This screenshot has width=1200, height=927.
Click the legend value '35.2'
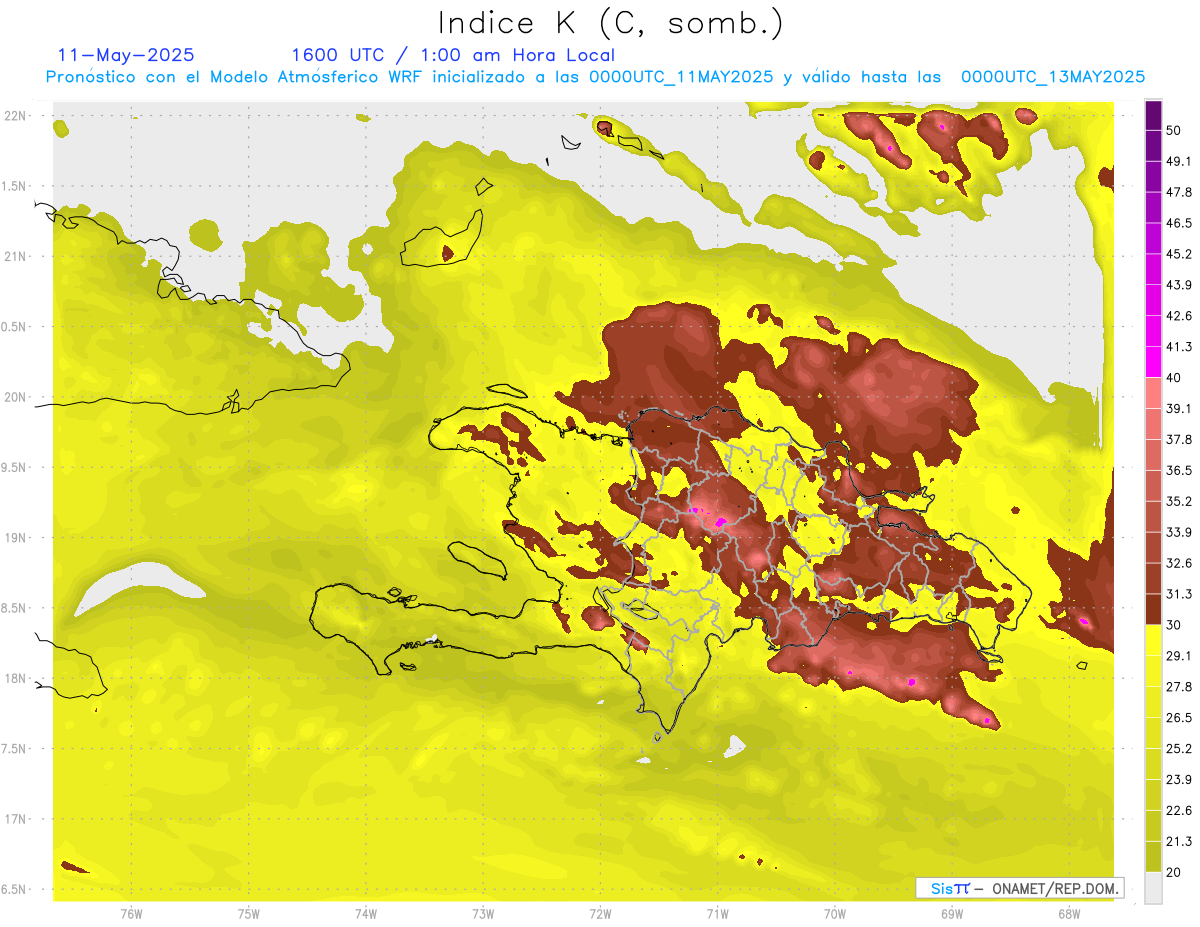[1179, 501]
